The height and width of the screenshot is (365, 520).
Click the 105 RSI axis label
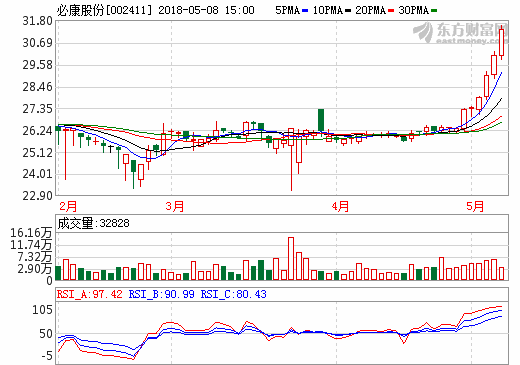42,310
